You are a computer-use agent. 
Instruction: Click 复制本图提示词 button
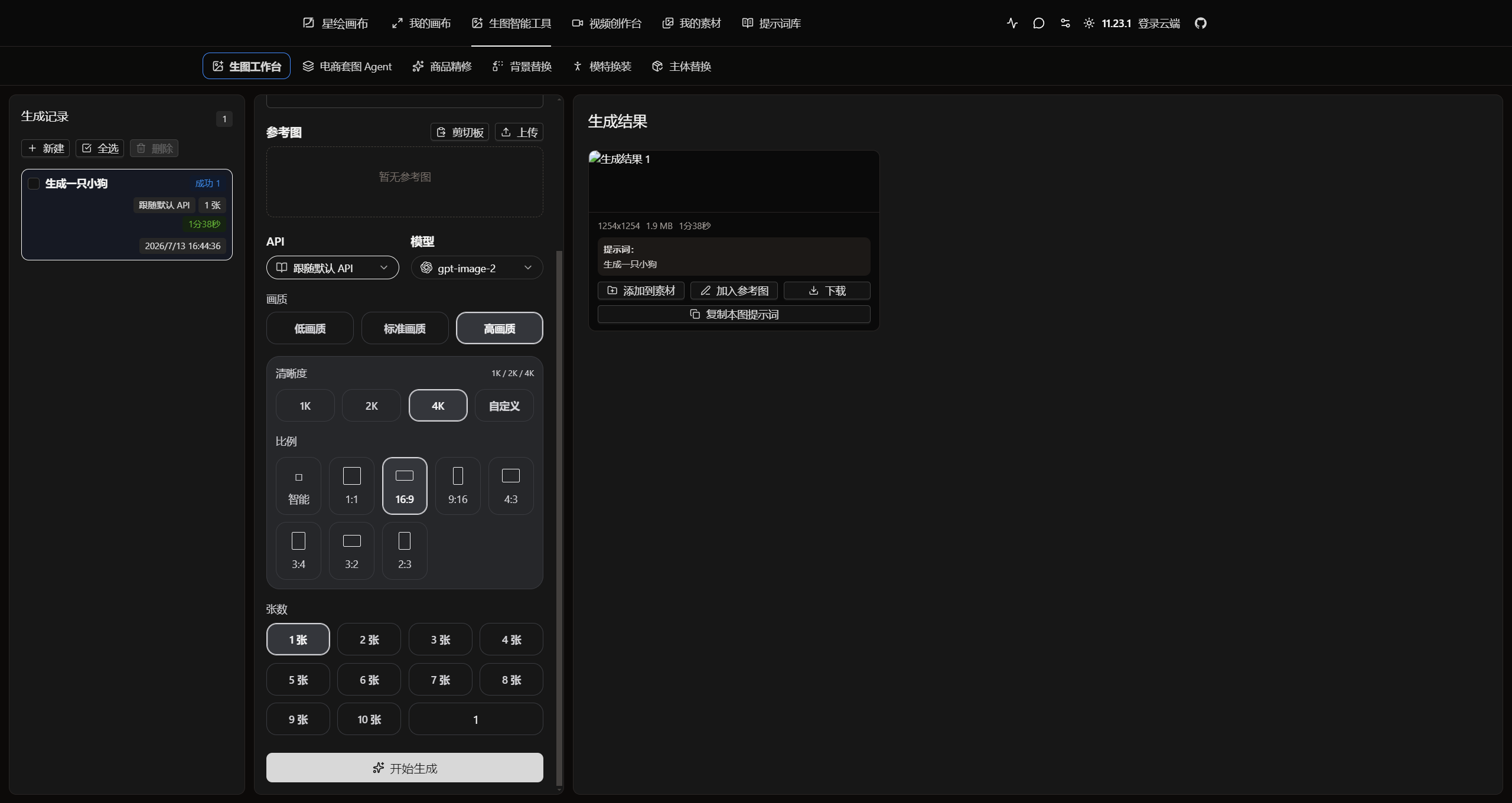tap(734, 314)
